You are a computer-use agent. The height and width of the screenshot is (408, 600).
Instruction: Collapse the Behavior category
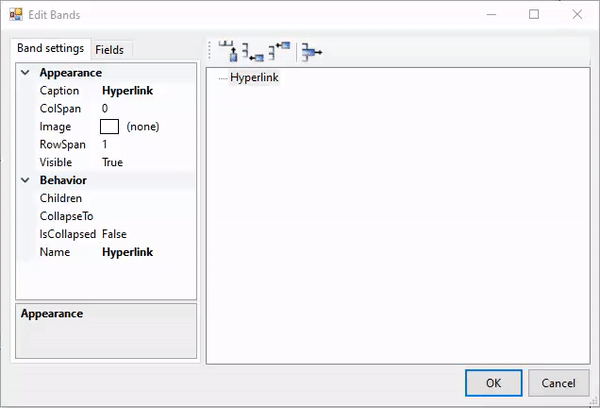point(25,181)
